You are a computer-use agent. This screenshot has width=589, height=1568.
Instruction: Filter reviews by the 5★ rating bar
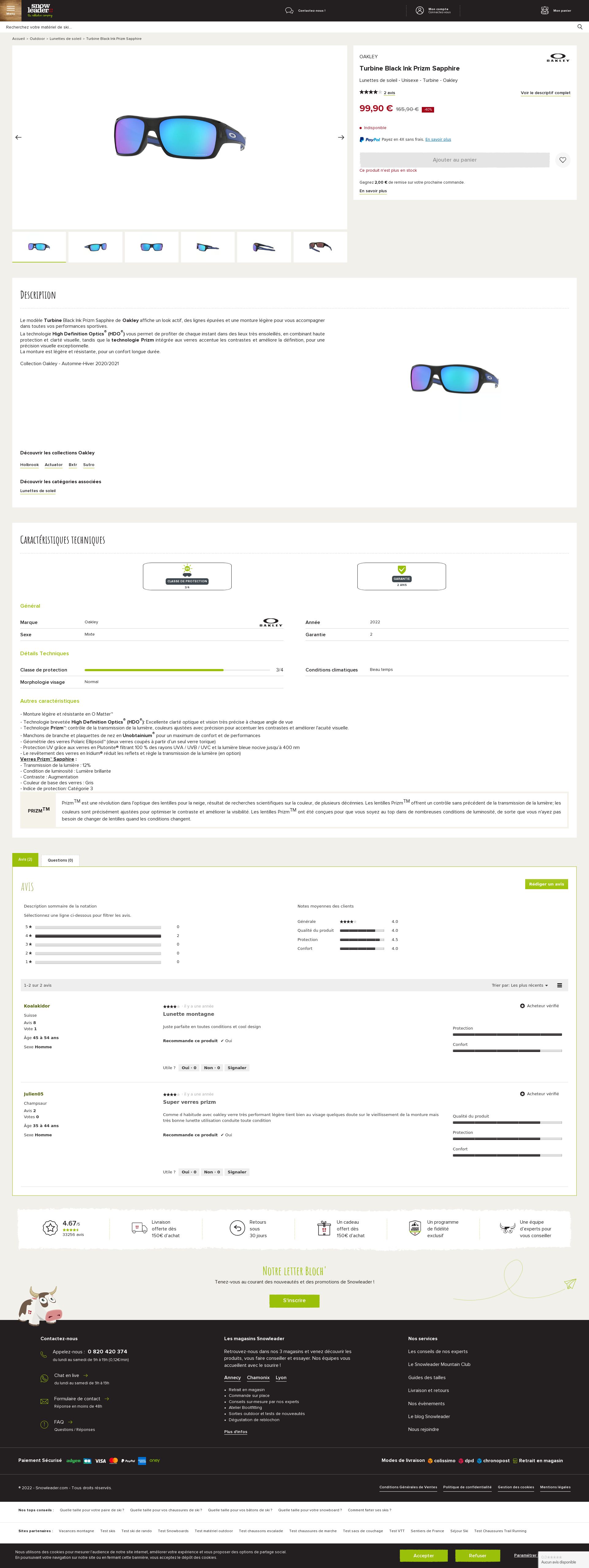(x=98, y=927)
